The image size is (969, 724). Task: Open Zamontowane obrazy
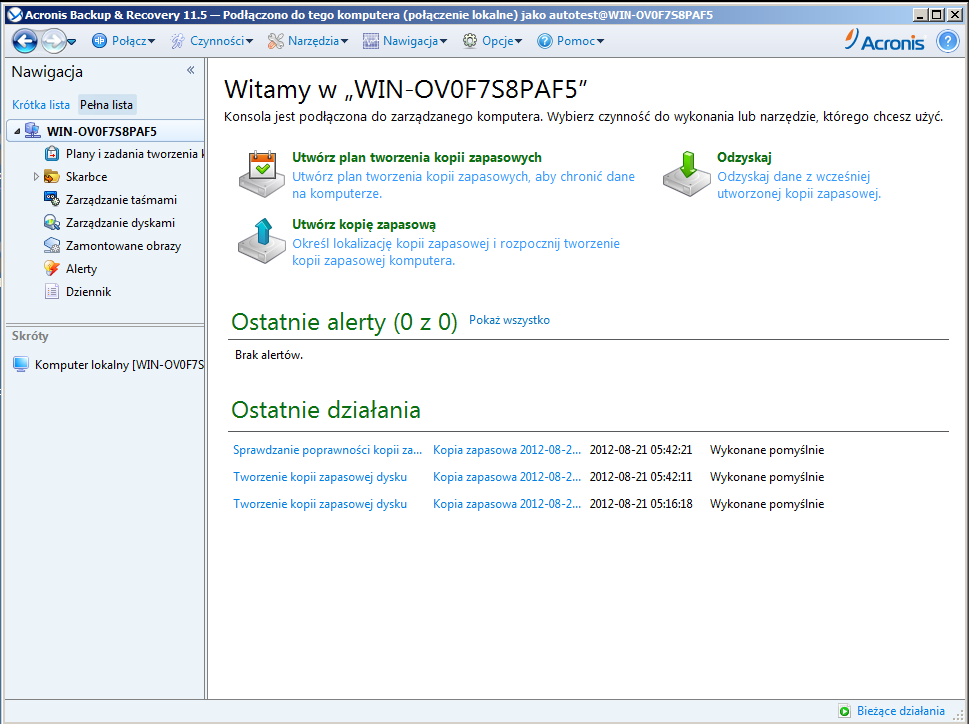click(x=124, y=246)
